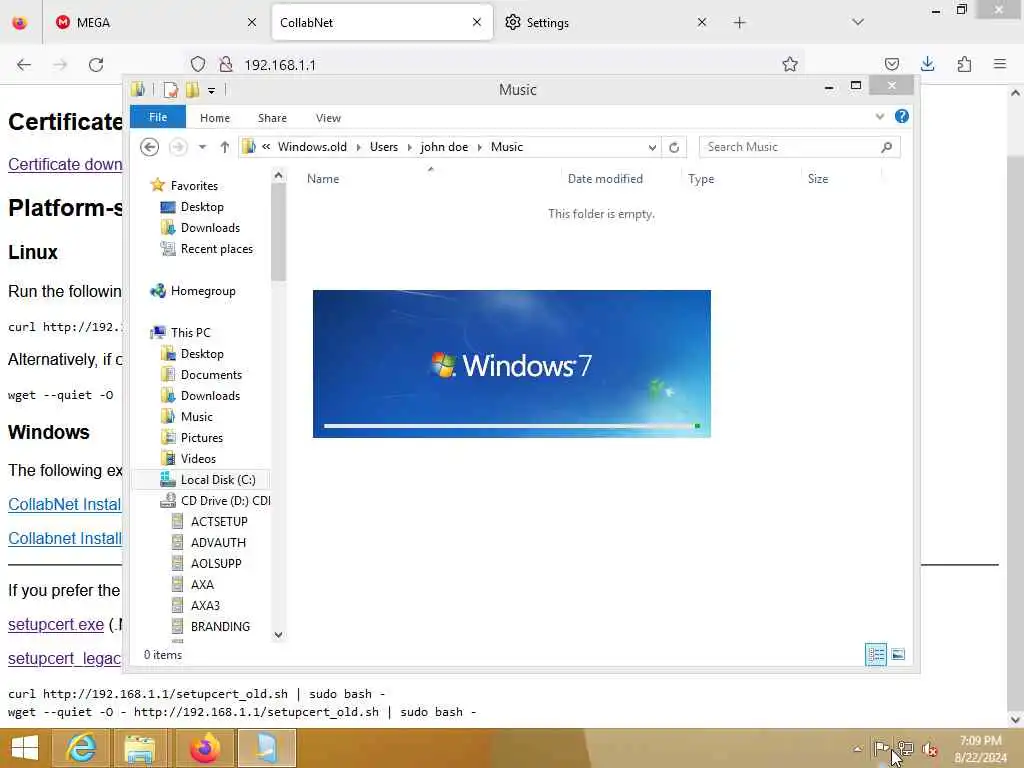The image size is (1024, 768).
Task: Select Downloads under Favorites
Action: [x=210, y=228]
